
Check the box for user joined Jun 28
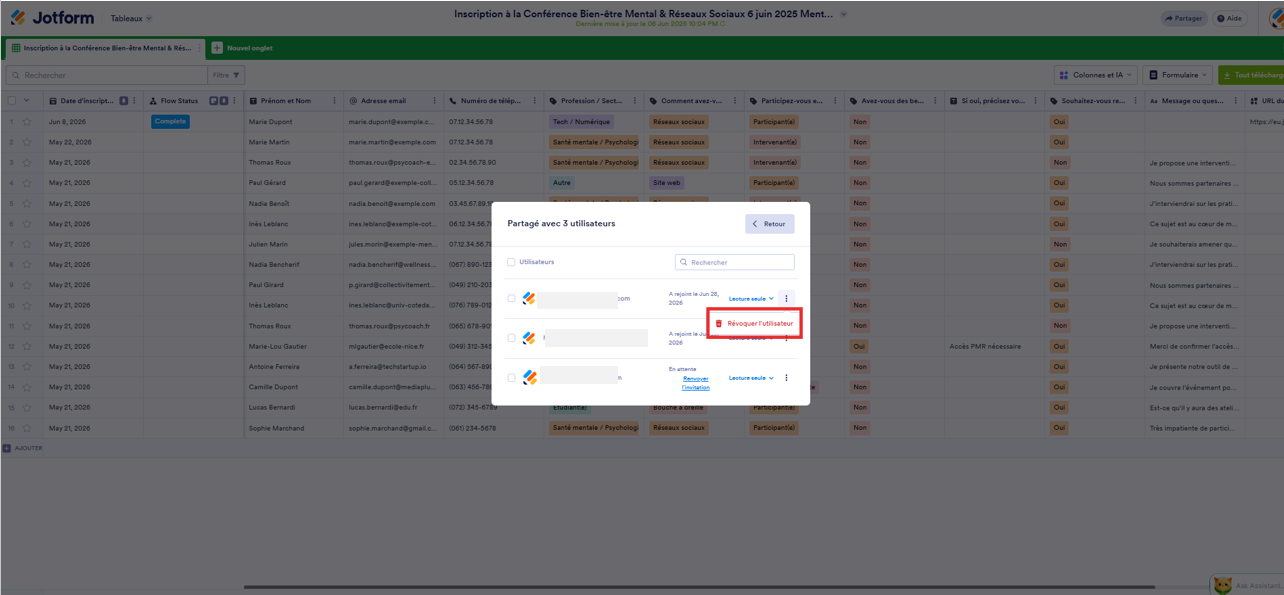(512, 298)
